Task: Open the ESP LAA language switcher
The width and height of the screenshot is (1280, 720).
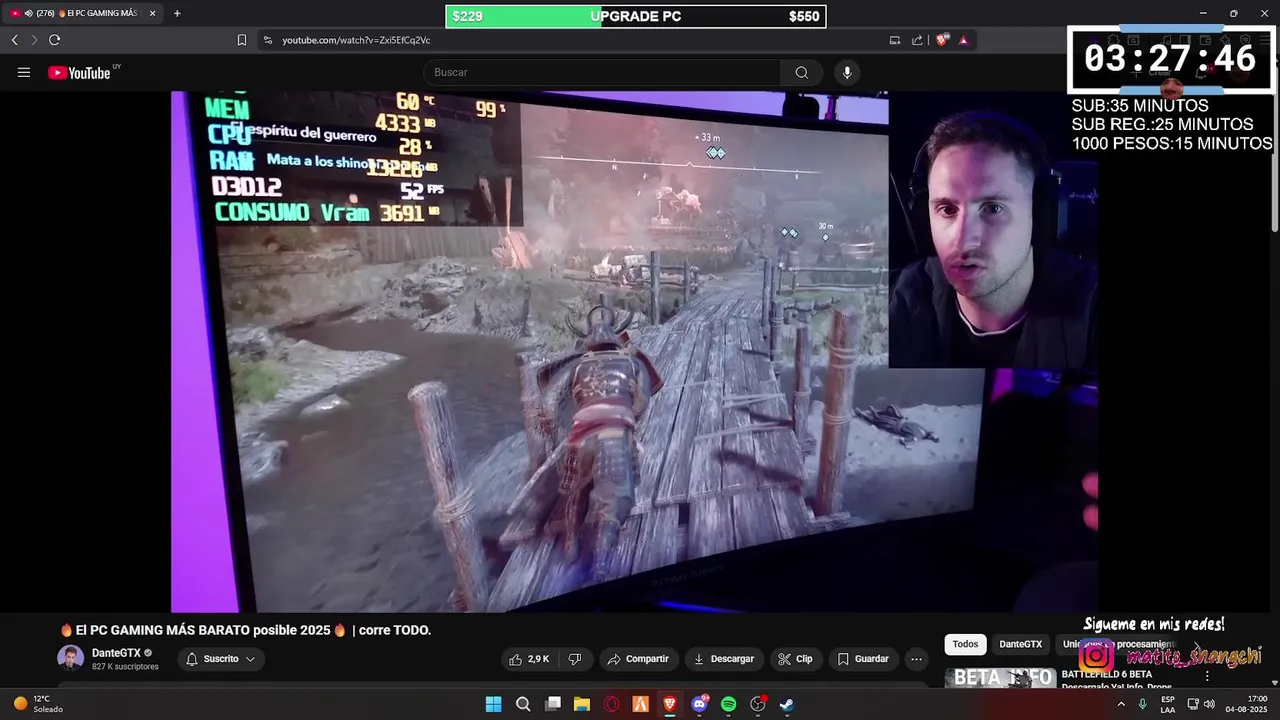Action: click(x=1168, y=704)
